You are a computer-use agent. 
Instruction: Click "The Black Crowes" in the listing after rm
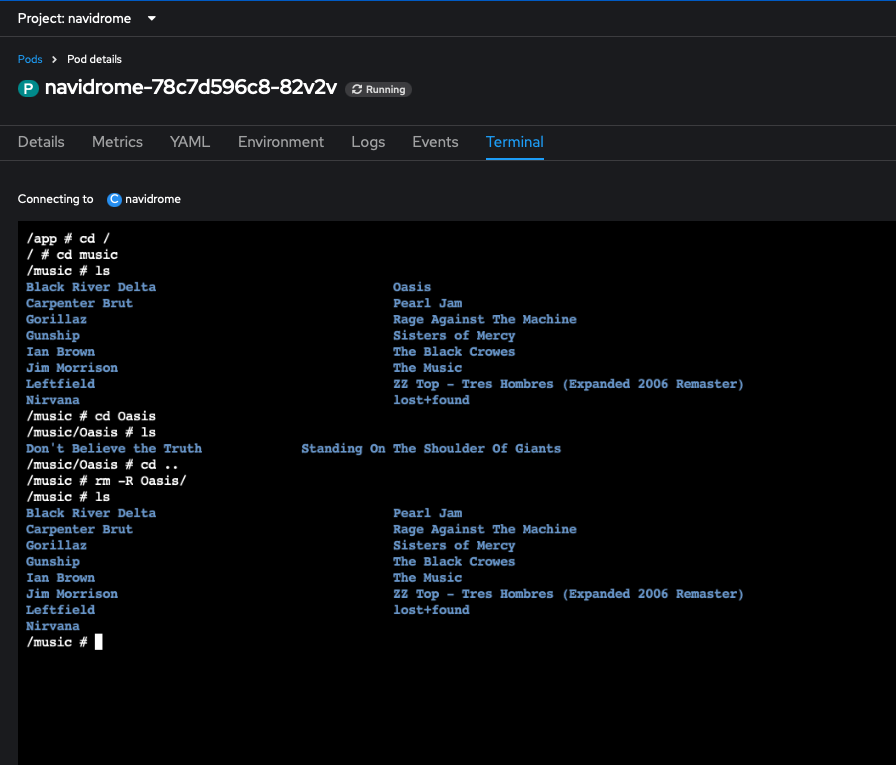click(x=454, y=562)
